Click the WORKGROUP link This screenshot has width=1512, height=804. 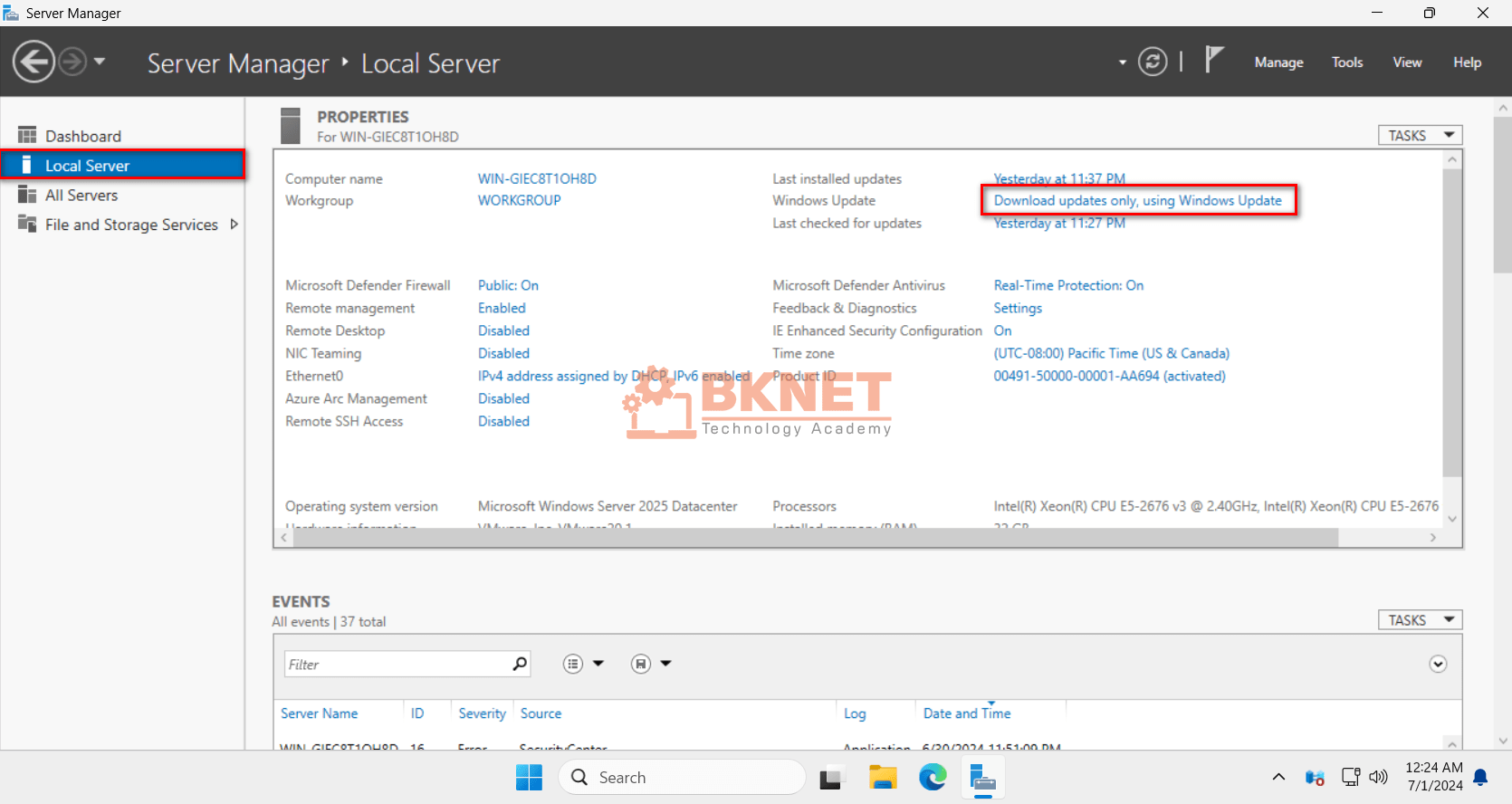520,200
